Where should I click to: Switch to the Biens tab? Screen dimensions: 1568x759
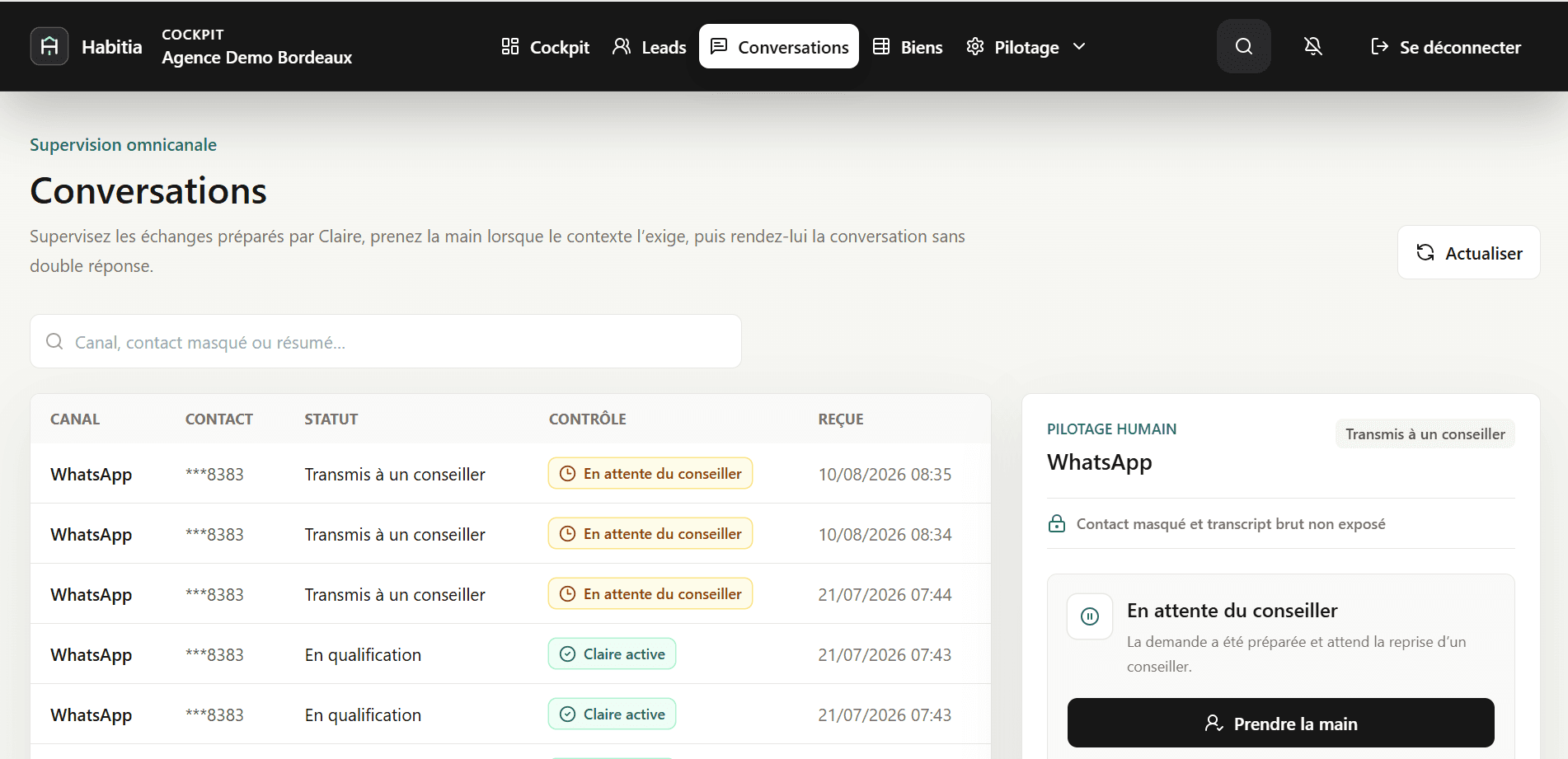click(x=908, y=46)
